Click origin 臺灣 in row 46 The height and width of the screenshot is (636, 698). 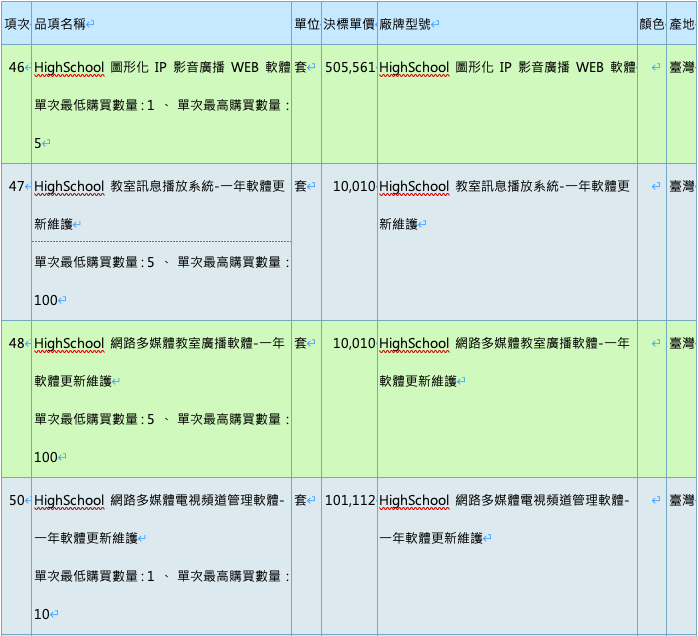point(682,67)
